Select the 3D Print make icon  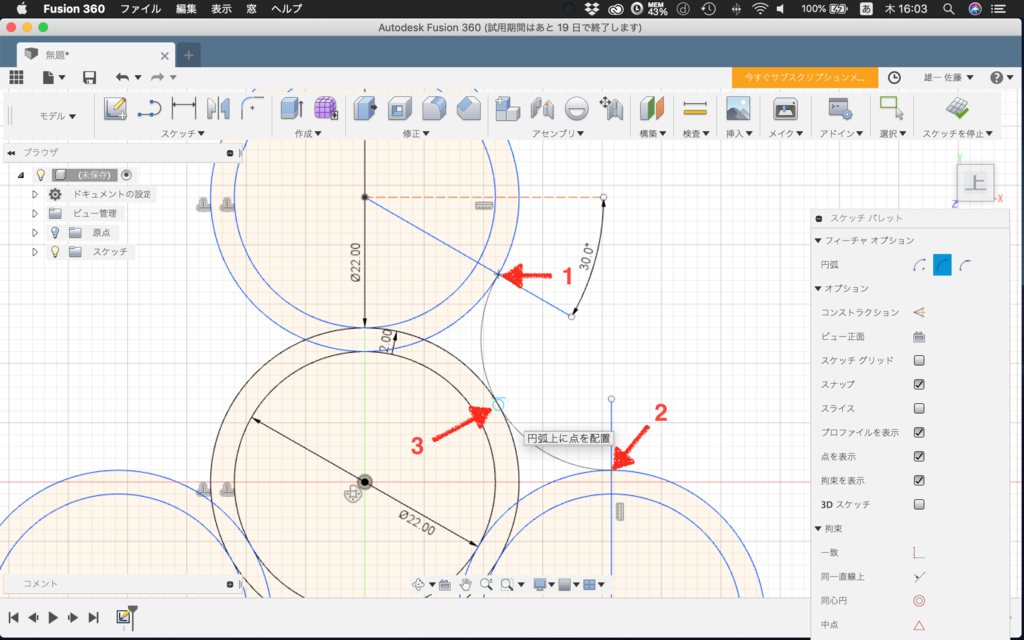[784, 108]
